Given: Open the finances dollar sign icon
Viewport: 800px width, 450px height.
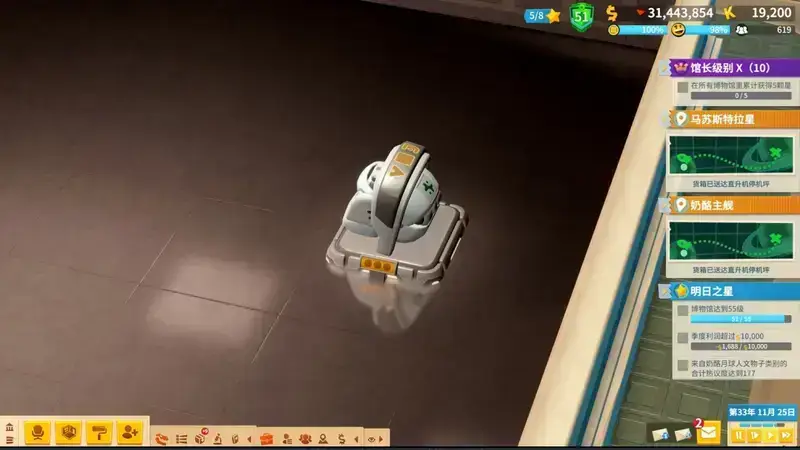Looking at the screenshot, I should click(341, 438).
